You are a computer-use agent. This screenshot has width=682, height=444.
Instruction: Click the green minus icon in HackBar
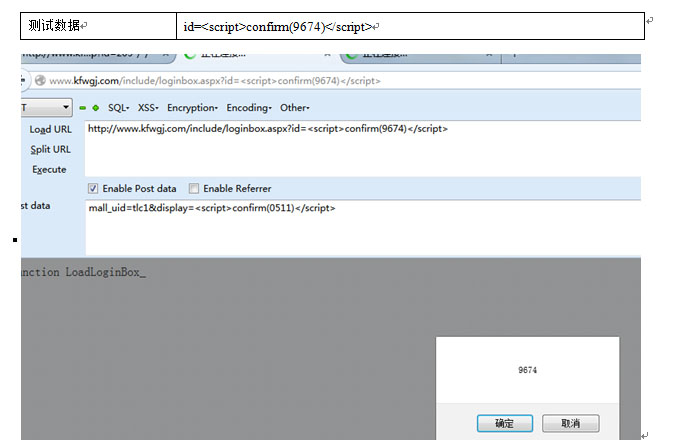click(x=83, y=108)
